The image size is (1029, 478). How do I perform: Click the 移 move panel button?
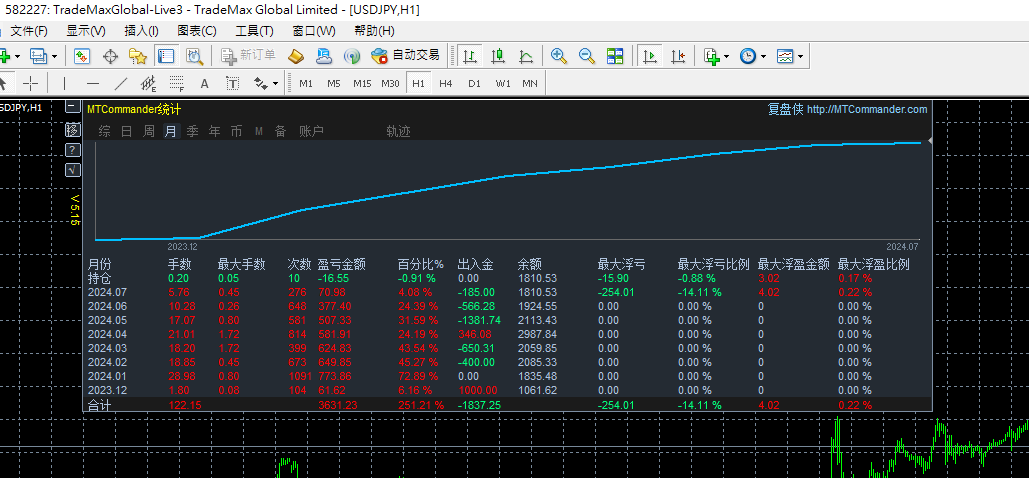(x=72, y=129)
